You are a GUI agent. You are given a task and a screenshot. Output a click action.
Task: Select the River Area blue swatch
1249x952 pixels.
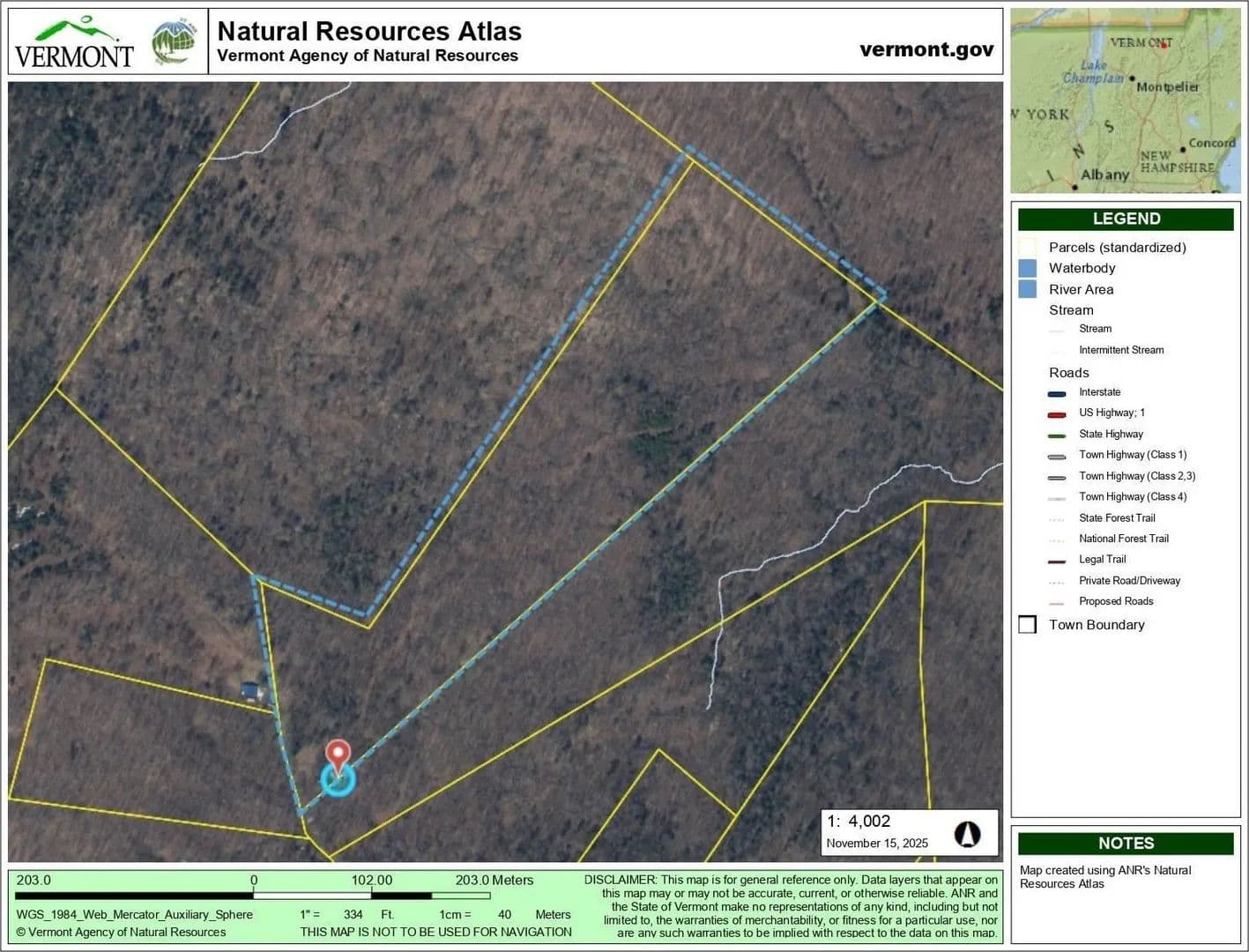click(1028, 289)
